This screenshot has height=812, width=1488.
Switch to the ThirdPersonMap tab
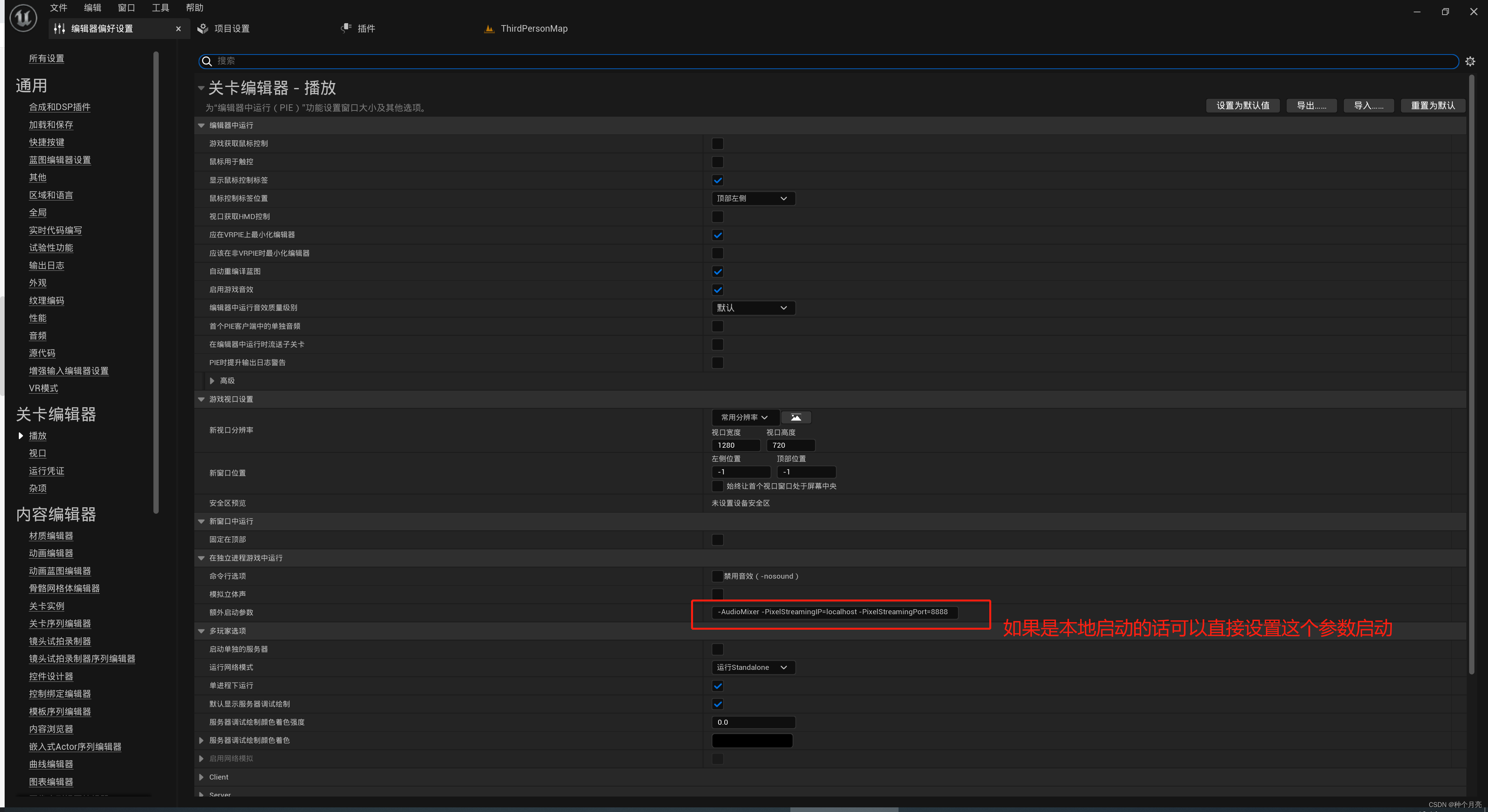534,28
